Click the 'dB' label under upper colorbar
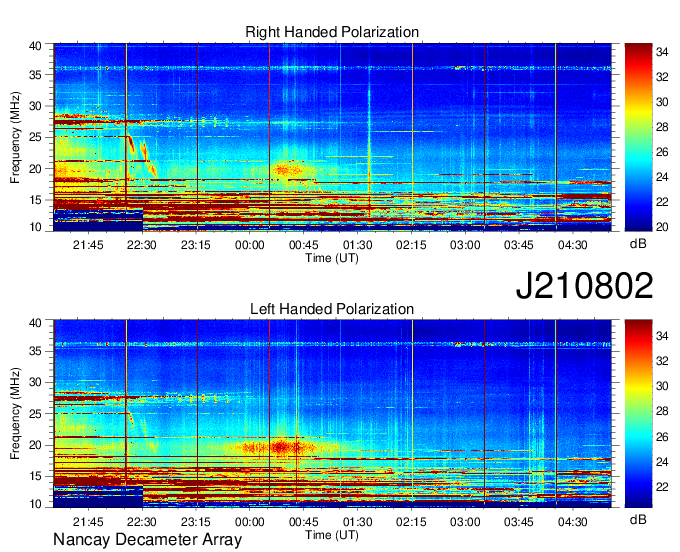 click(x=638, y=244)
